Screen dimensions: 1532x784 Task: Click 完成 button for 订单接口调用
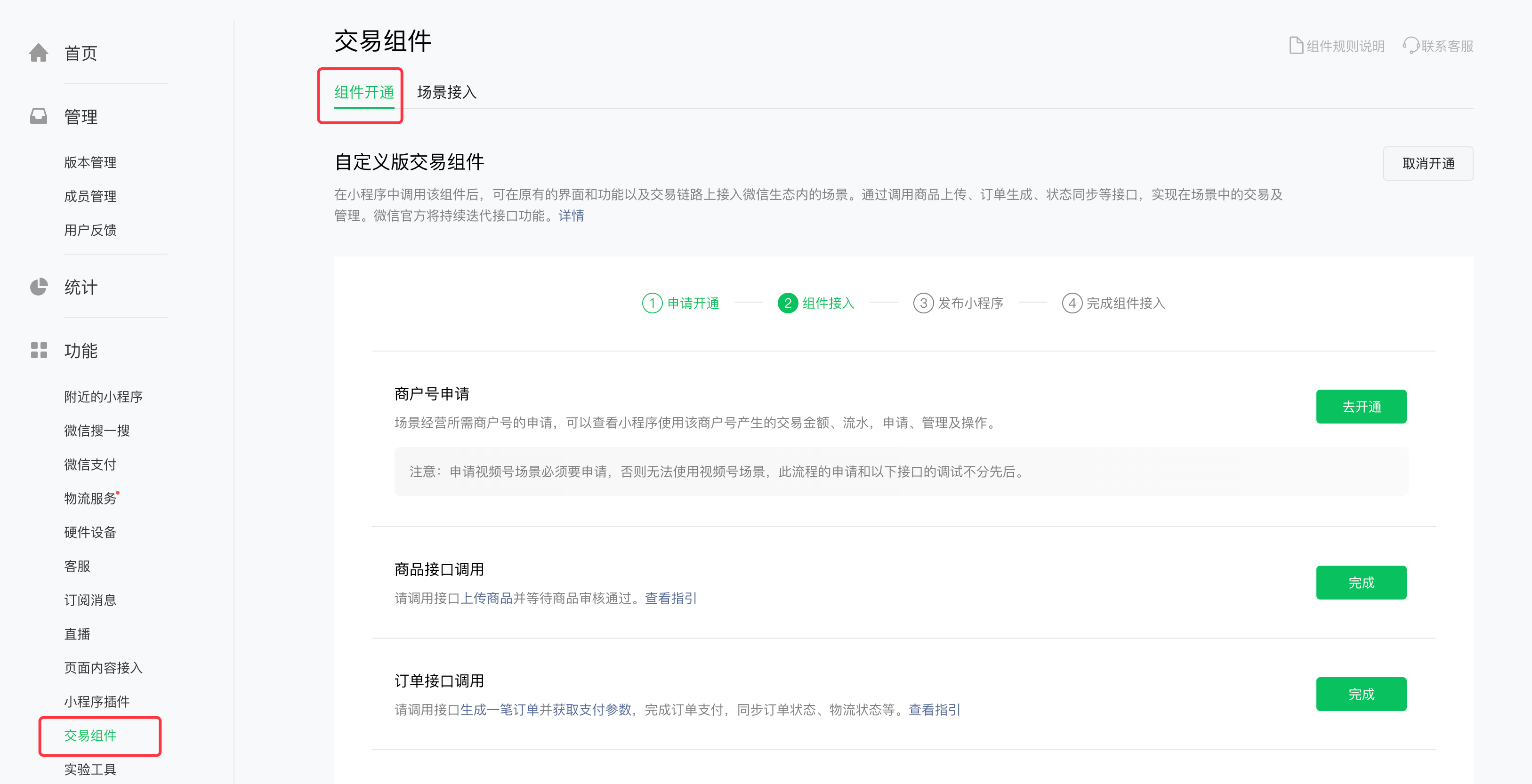click(1361, 694)
